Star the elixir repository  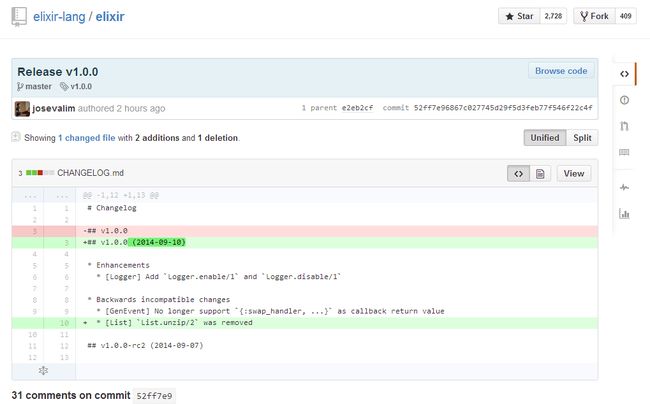point(519,16)
